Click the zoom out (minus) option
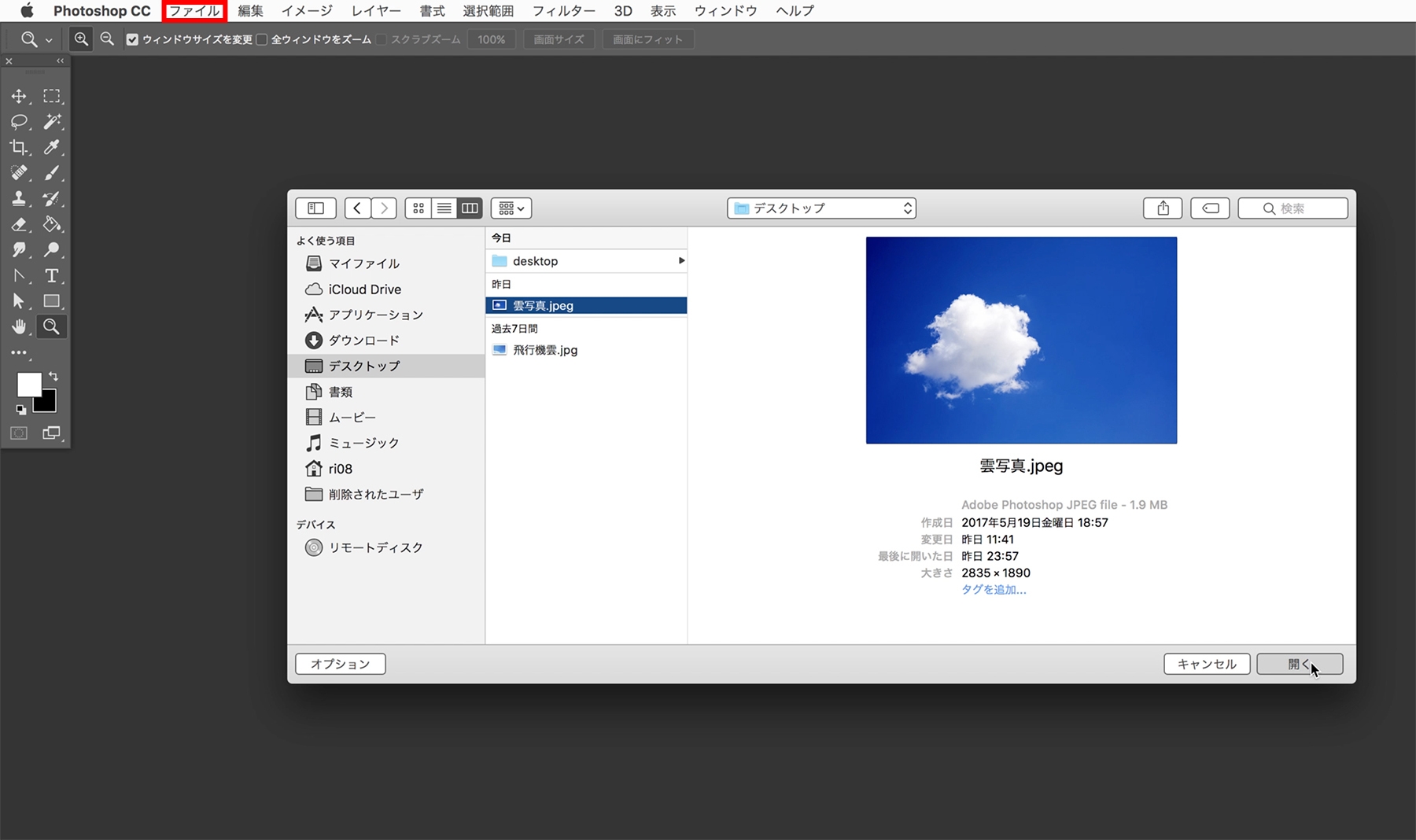Viewport: 1416px width, 840px height. [107, 39]
